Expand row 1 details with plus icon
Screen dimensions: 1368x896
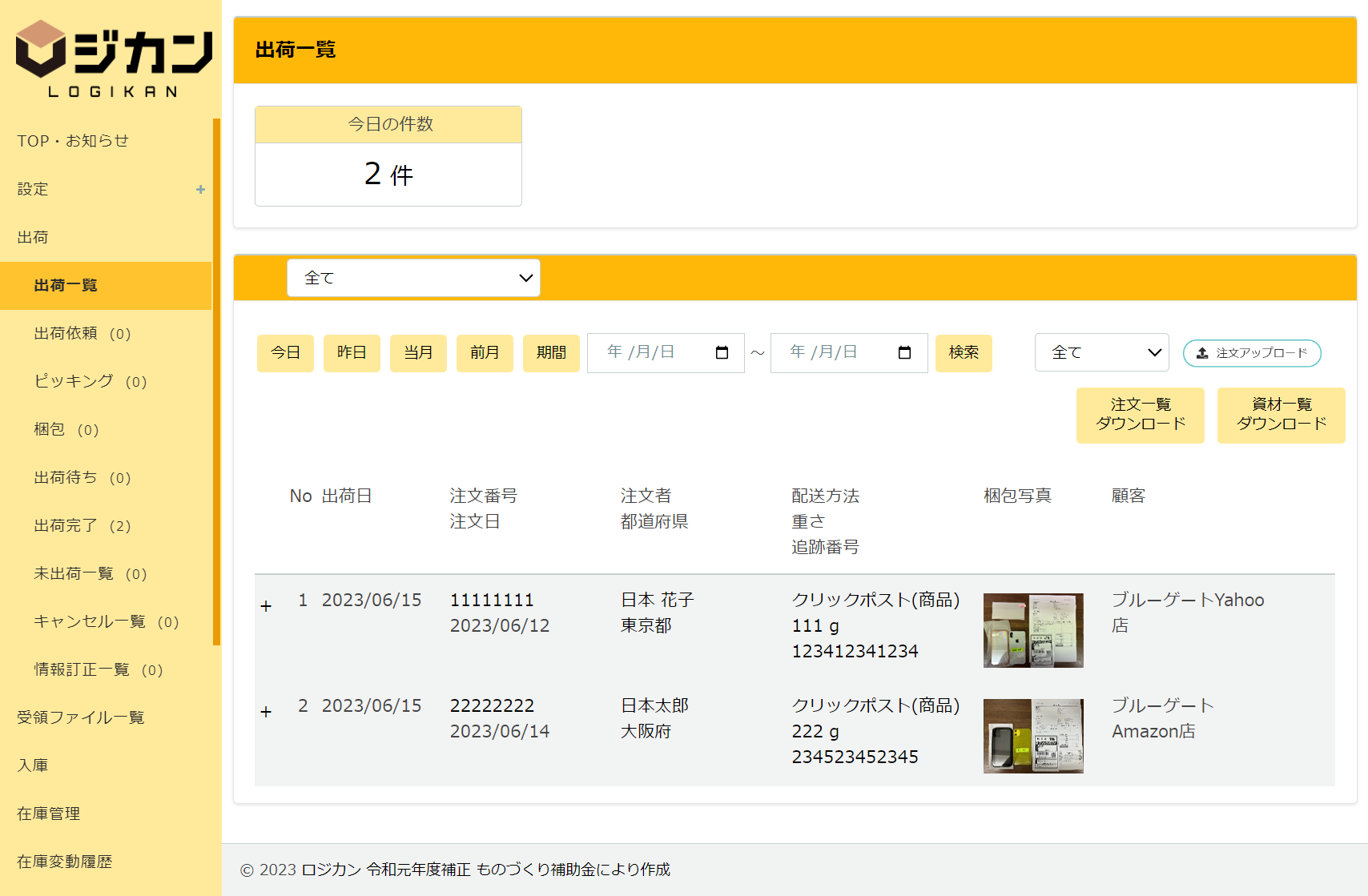point(267,607)
